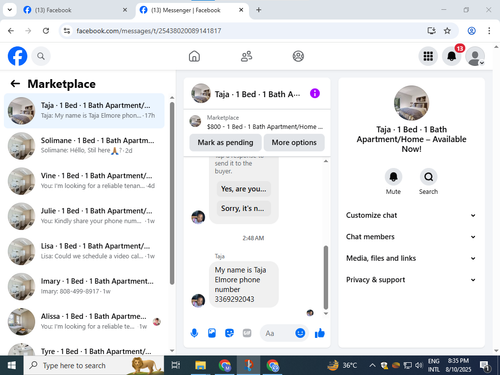
Task: Open the Chrome three-dot menu
Action: tap(489, 31)
